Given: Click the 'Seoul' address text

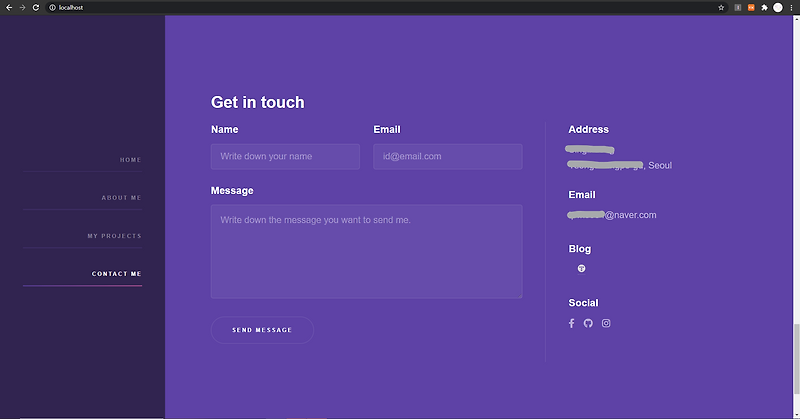Looking at the screenshot, I should click(x=660, y=165).
